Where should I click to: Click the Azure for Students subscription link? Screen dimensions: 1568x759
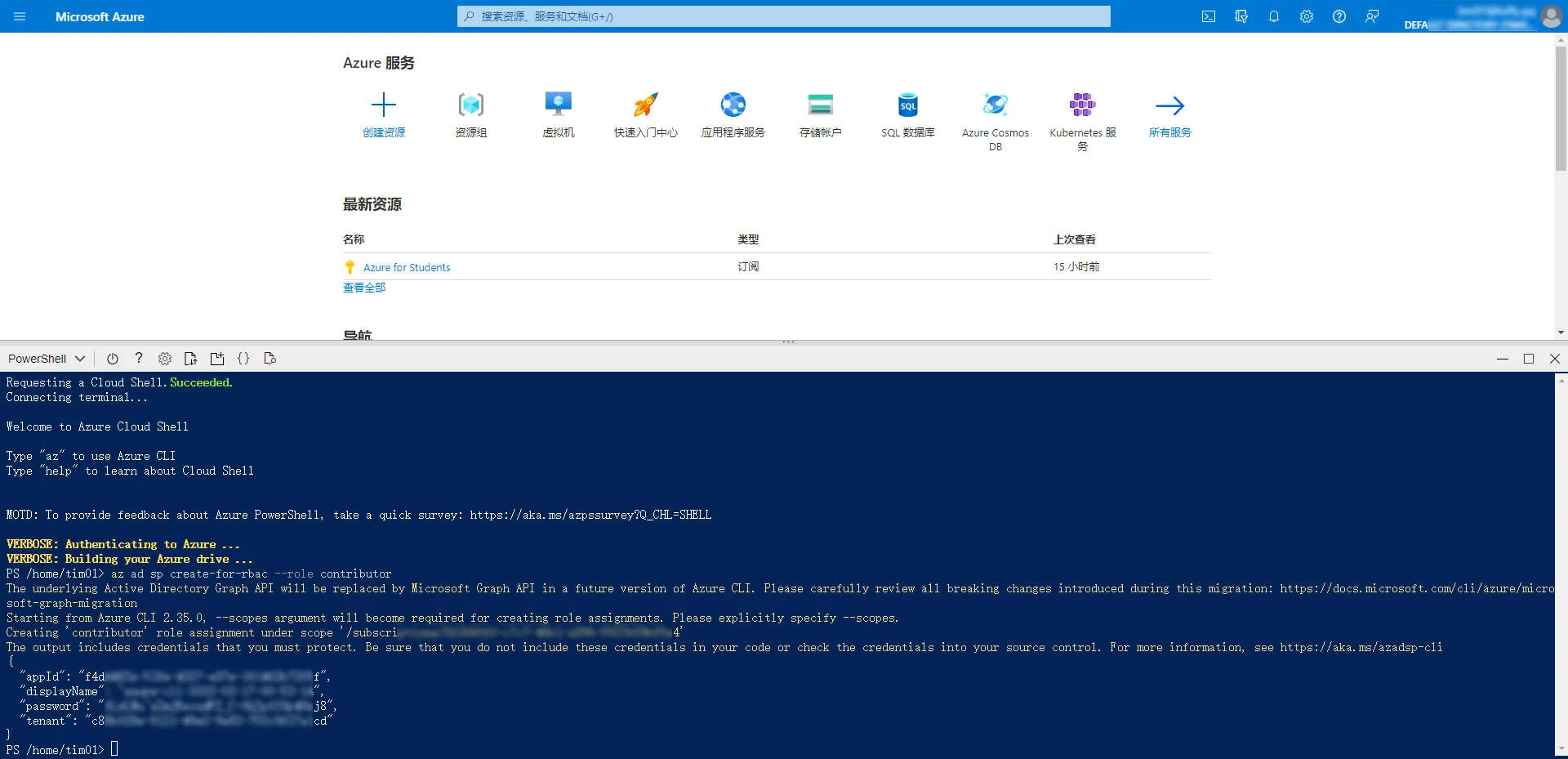[x=406, y=267]
